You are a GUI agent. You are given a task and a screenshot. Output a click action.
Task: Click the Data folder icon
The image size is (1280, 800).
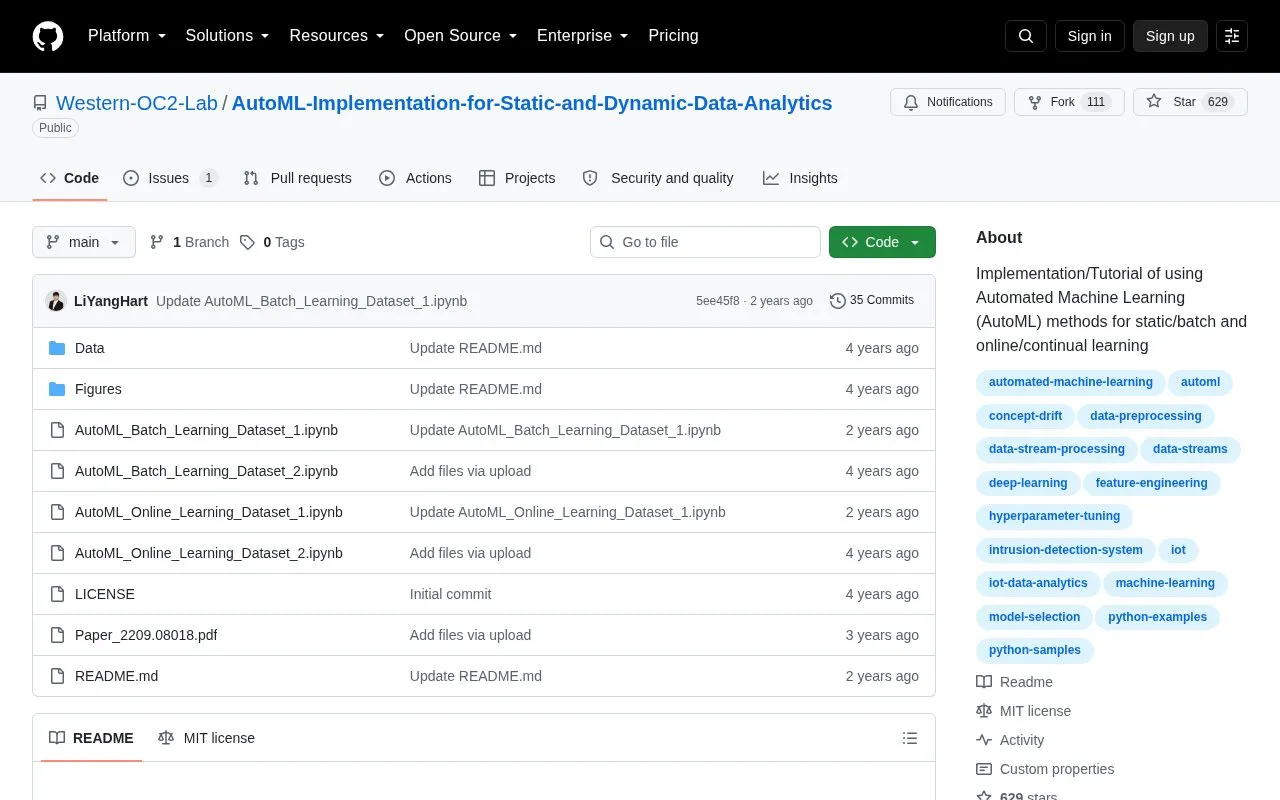(x=57, y=348)
